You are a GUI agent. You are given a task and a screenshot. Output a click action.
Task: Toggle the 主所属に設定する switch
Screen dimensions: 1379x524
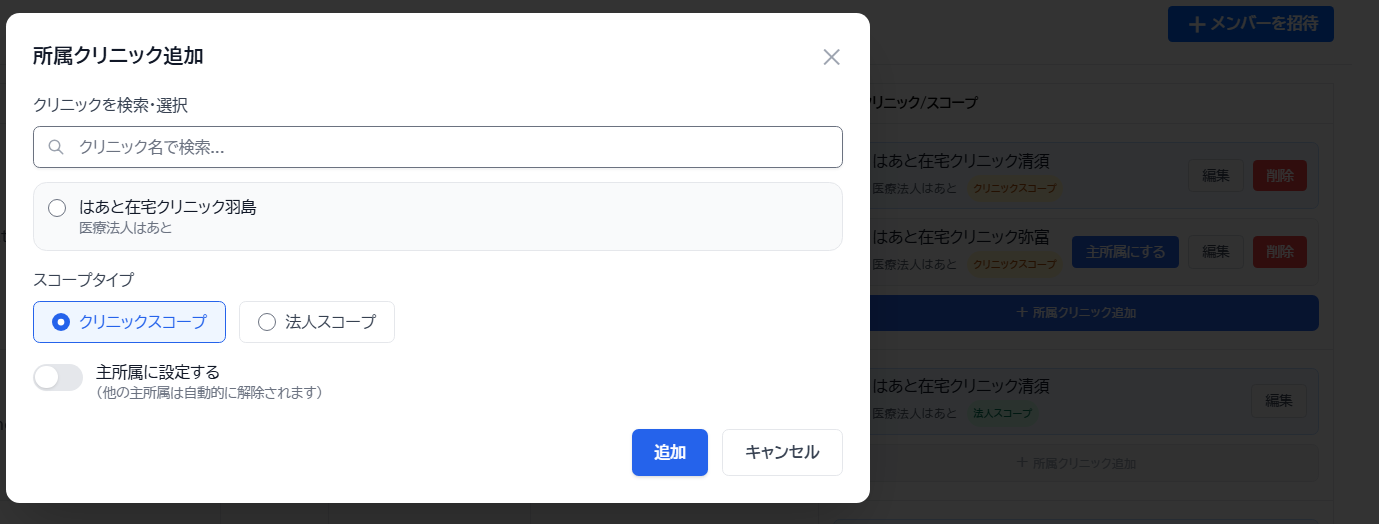[x=58, y=377]
